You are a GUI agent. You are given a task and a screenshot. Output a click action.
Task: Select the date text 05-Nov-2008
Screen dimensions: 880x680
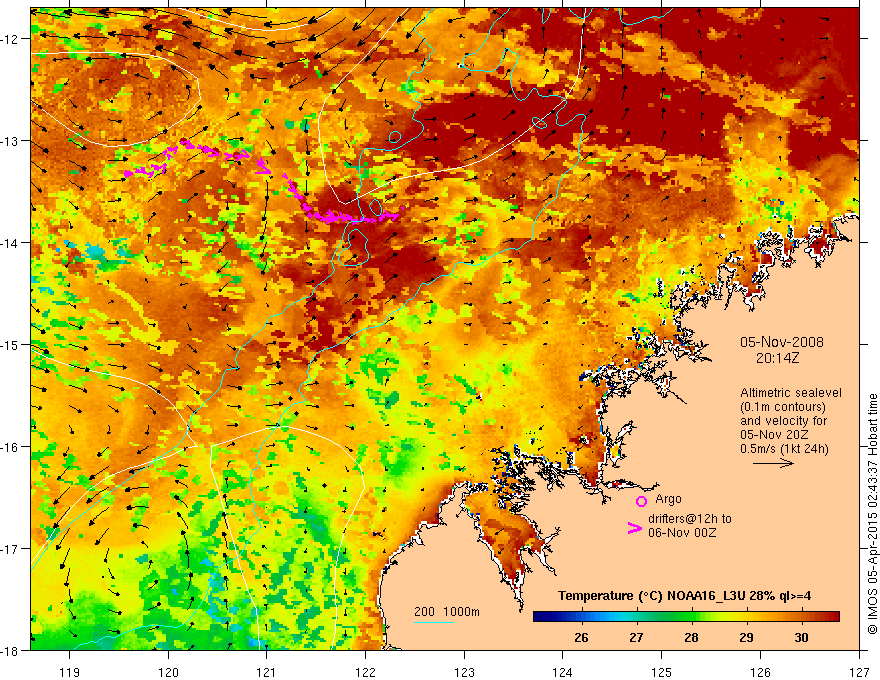coord(782,342)
